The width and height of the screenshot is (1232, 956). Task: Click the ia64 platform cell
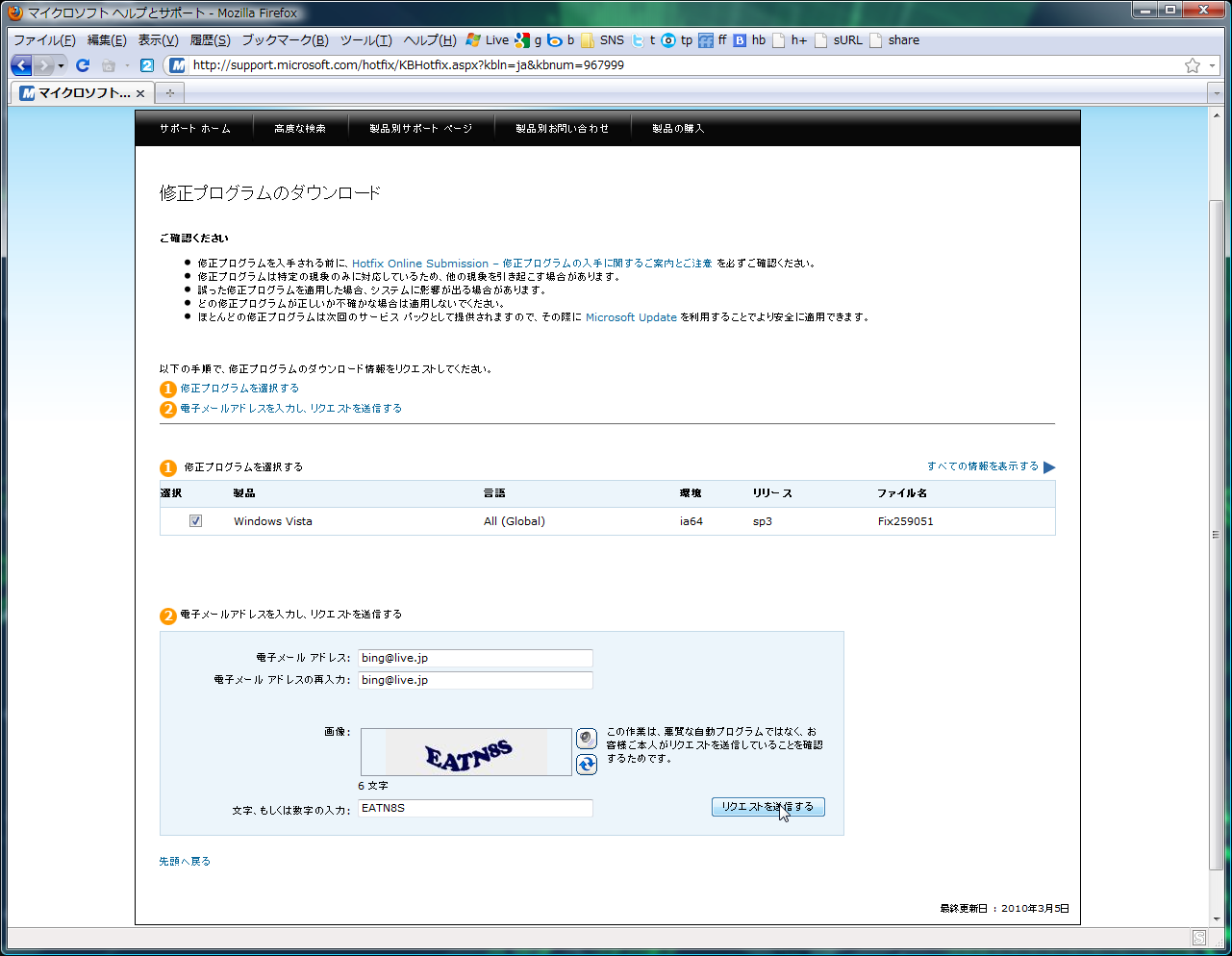point(691,521)
